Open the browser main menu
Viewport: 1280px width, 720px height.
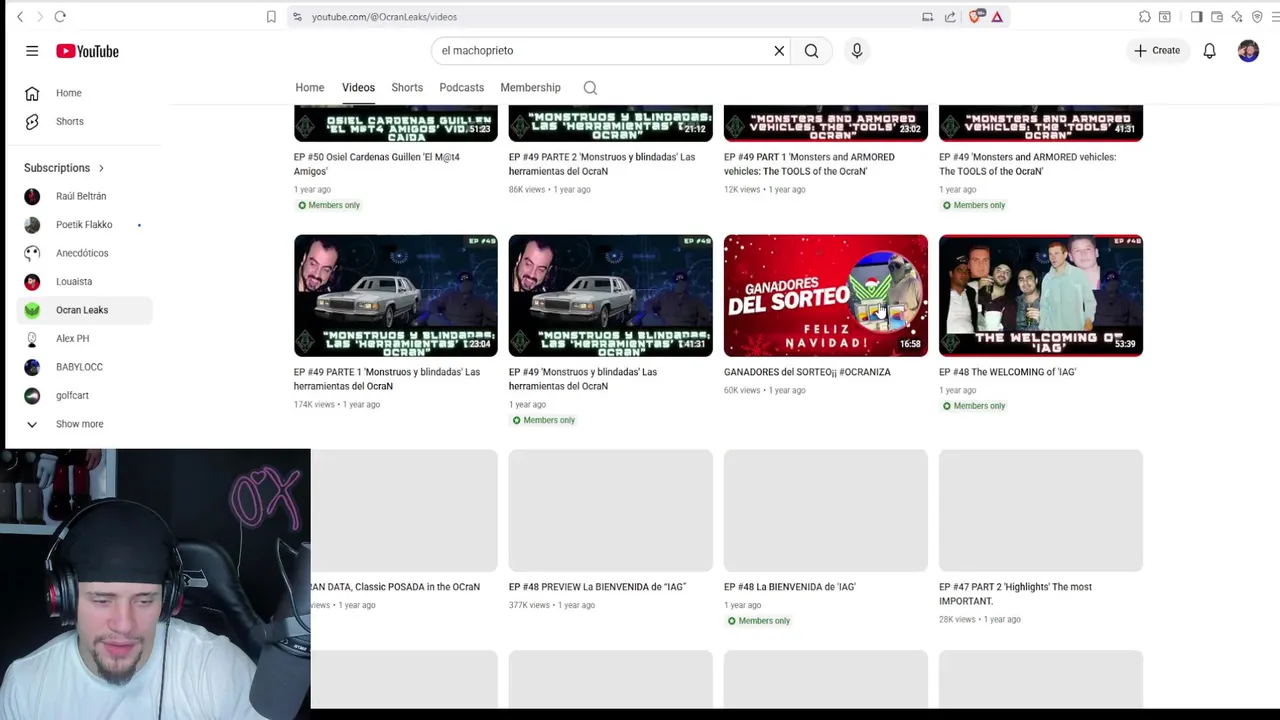pos(1275,17)
